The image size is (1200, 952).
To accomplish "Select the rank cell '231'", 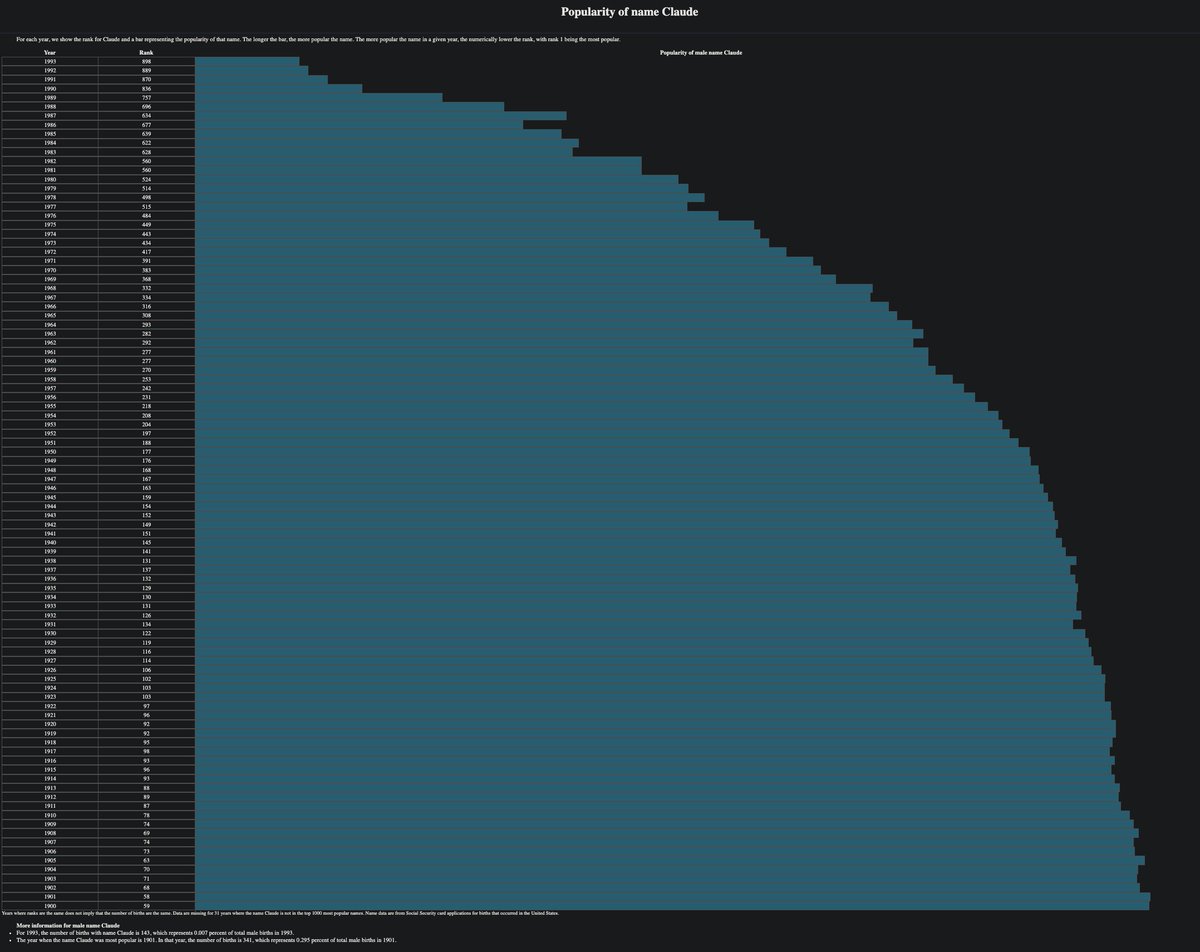I will pyautogui.click(x=146, y=396).
